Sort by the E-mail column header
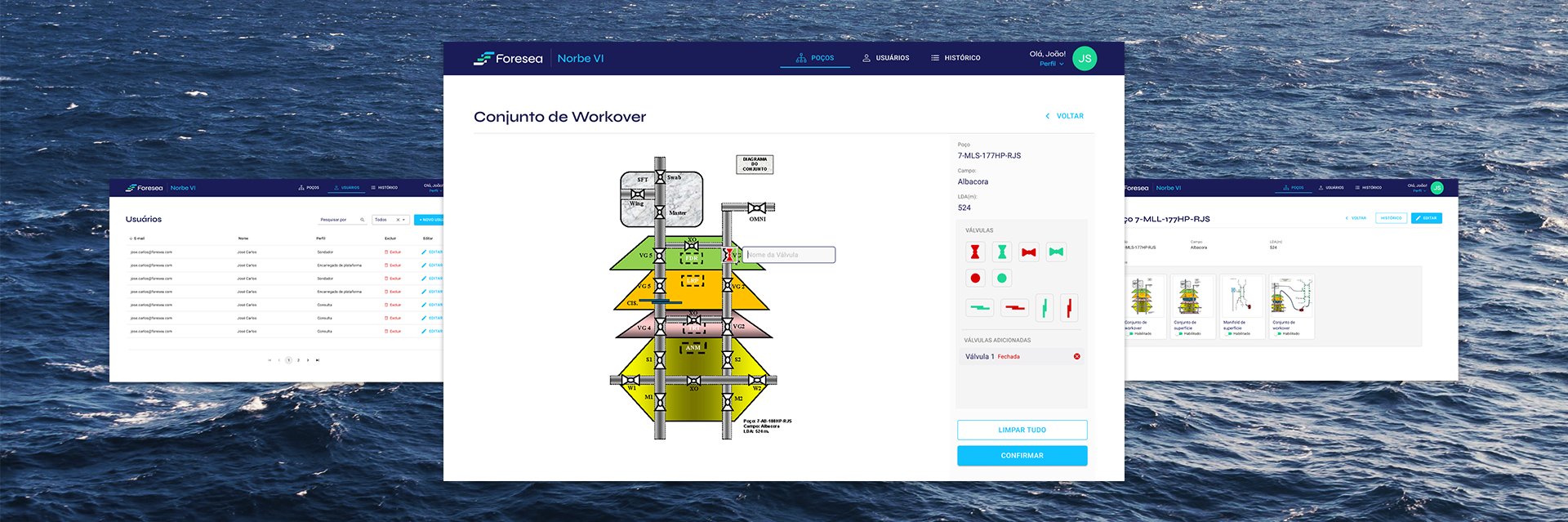The width and height of the screenshot is (1568, 522). pos(136,239)
